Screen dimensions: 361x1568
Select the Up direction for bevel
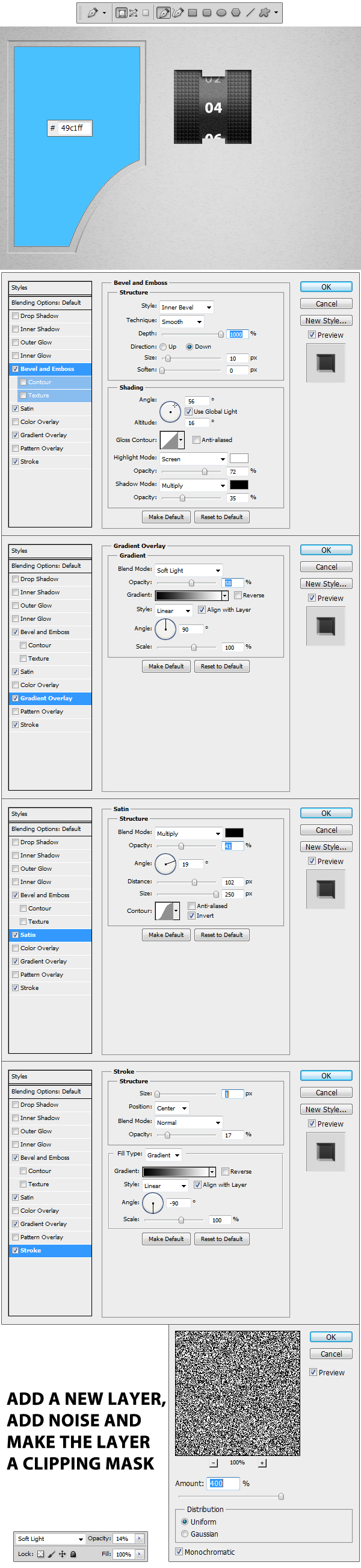pos(164,347)
